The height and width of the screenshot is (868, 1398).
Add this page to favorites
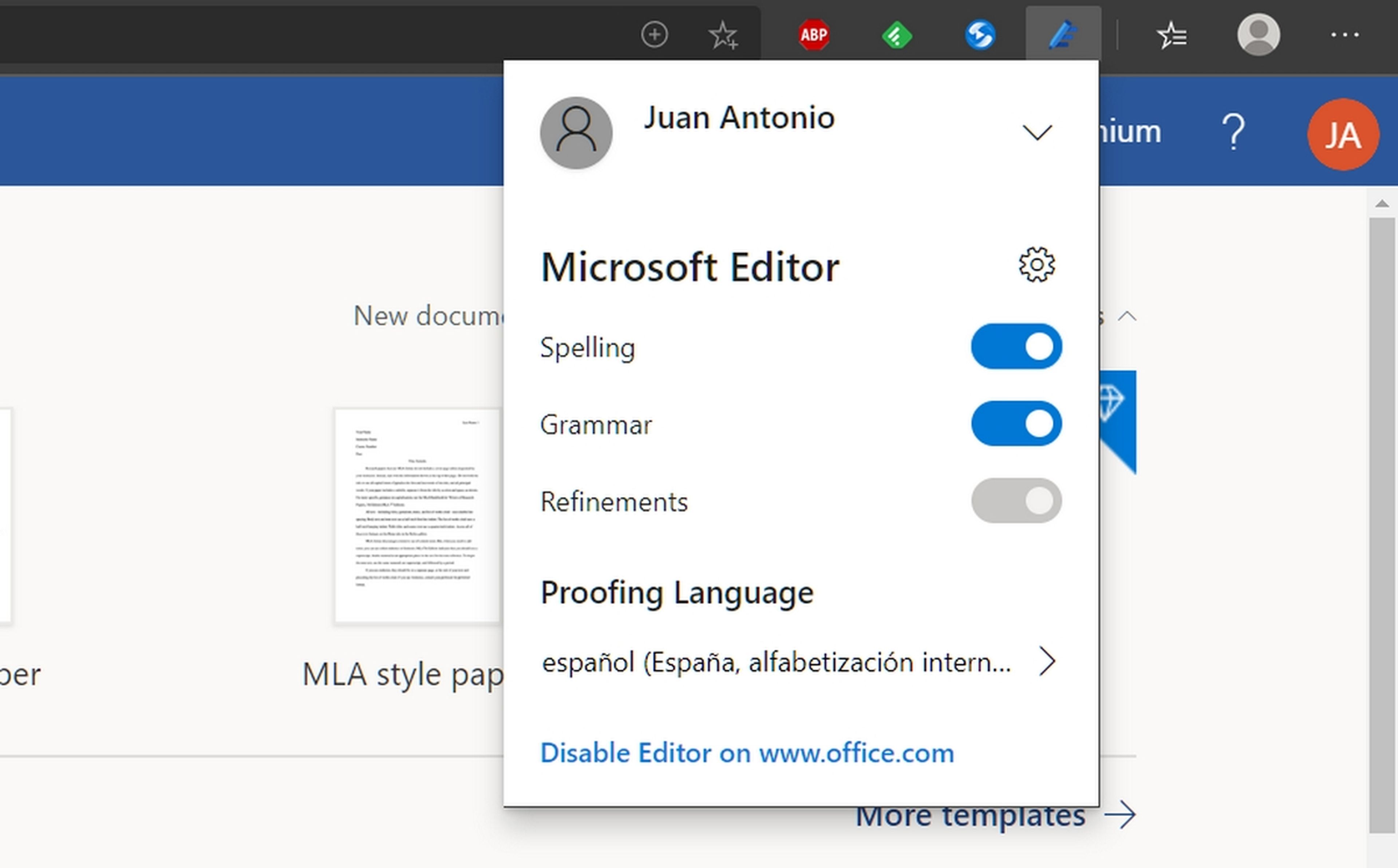click(723, 35)
